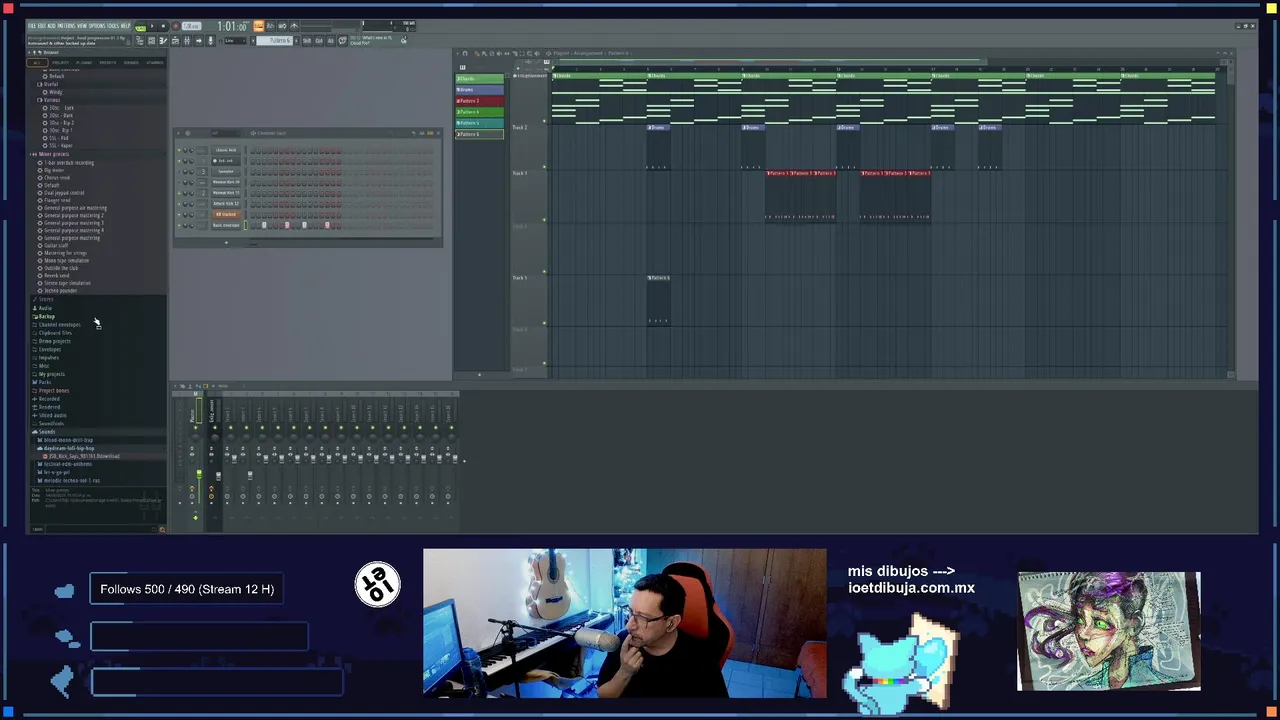Click the arrow tool icon in toolbar
Viewport: 1280px width, 720px height.
(x=199, y=41)
